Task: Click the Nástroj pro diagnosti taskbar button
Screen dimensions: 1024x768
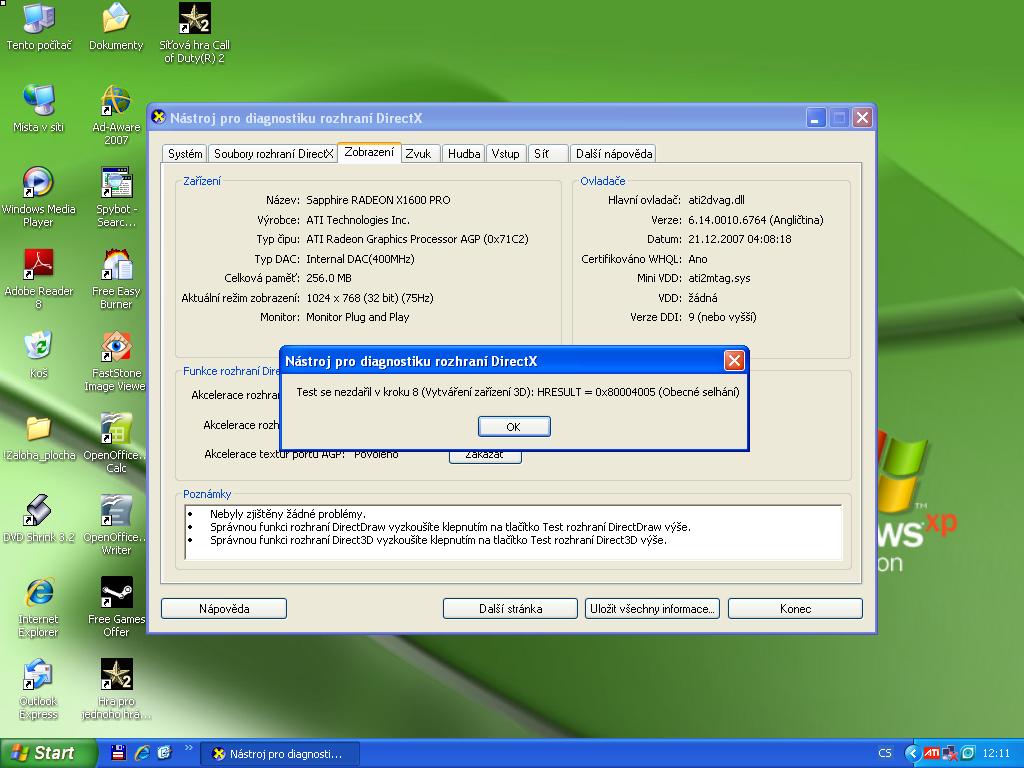Action: point(280,754)
